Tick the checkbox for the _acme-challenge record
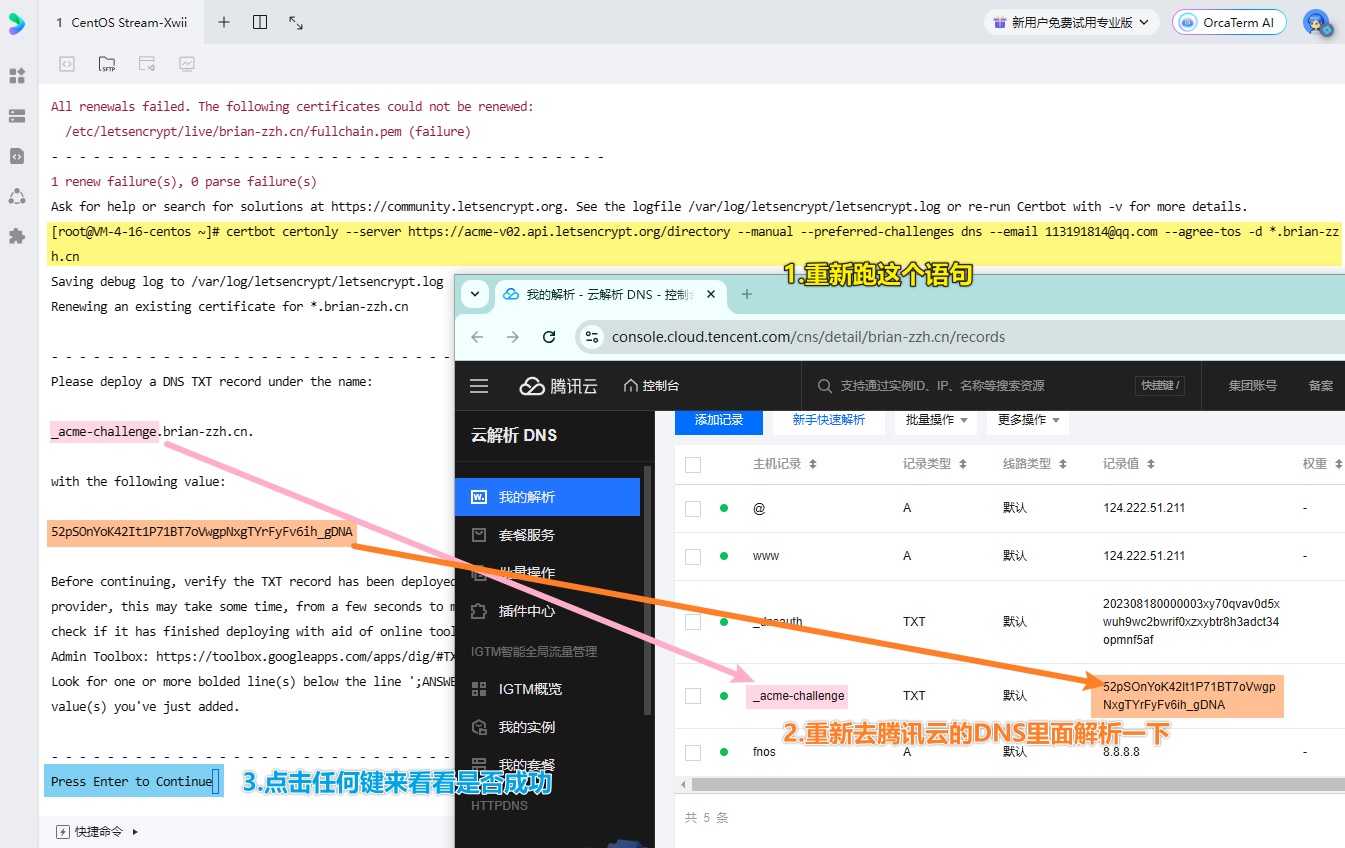This screenshot has width=1345, height=848. (x=693, y=695)
